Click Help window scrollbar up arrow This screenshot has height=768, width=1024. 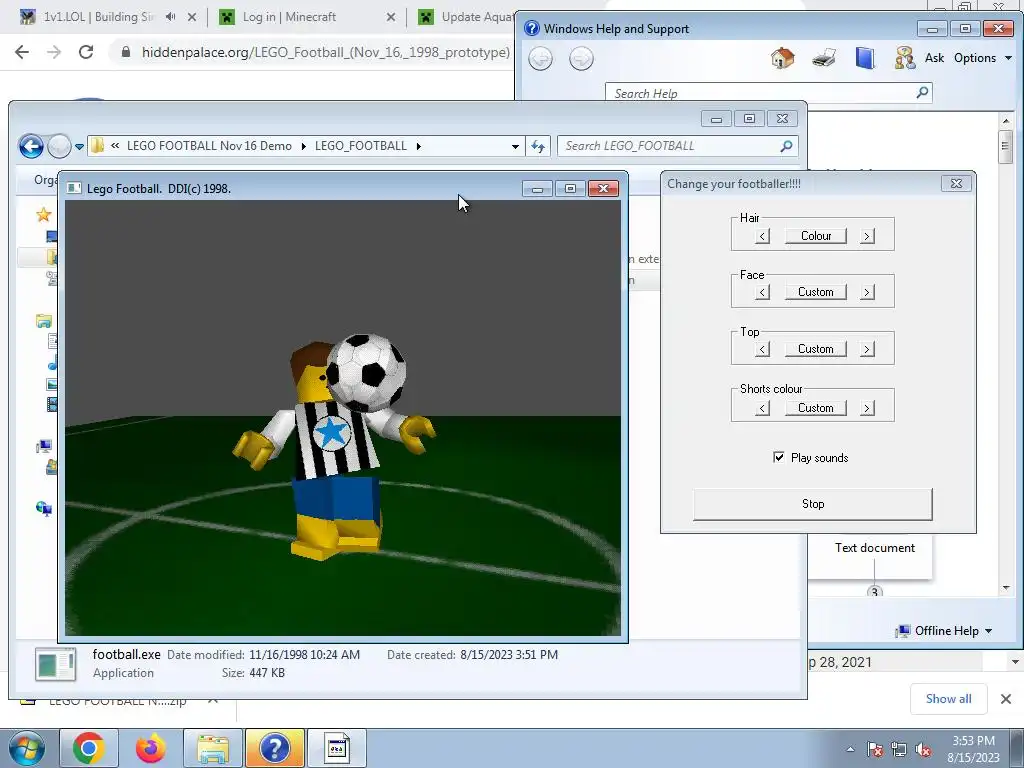[x=1006, y=121]
